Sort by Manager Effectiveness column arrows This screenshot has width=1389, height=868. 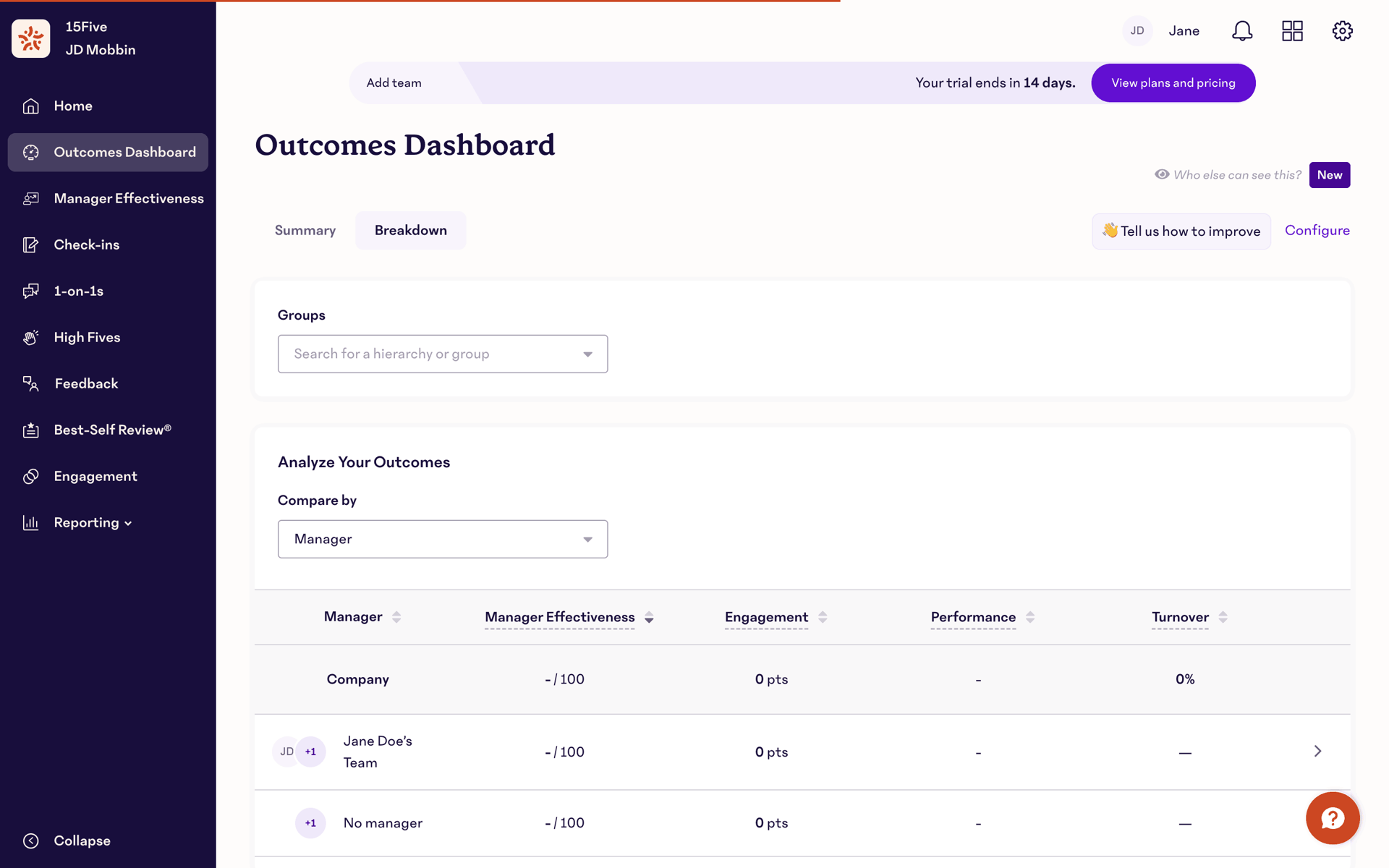click(649, 617)
